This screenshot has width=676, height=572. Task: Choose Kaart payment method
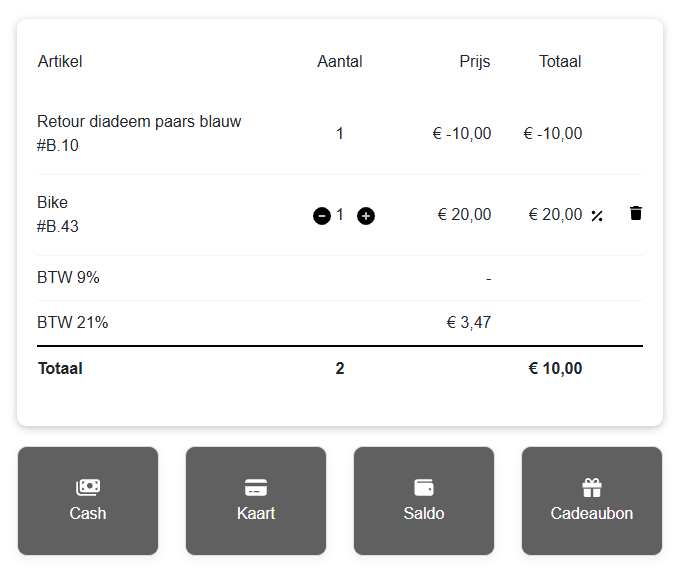[256, 500]
